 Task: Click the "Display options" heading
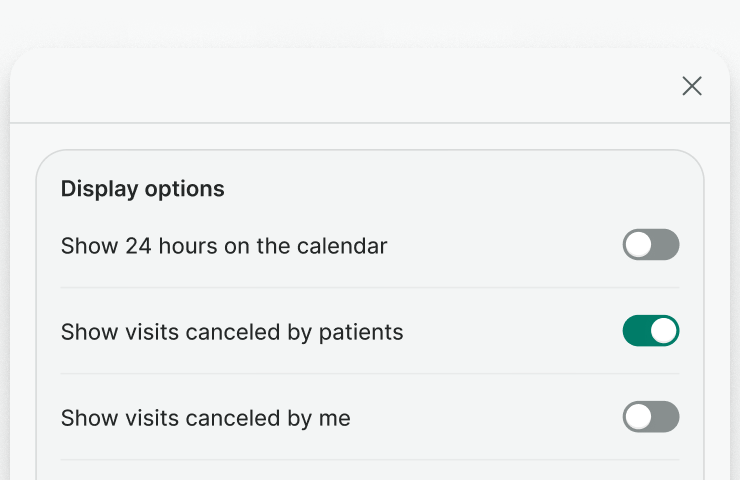(143, 188)
